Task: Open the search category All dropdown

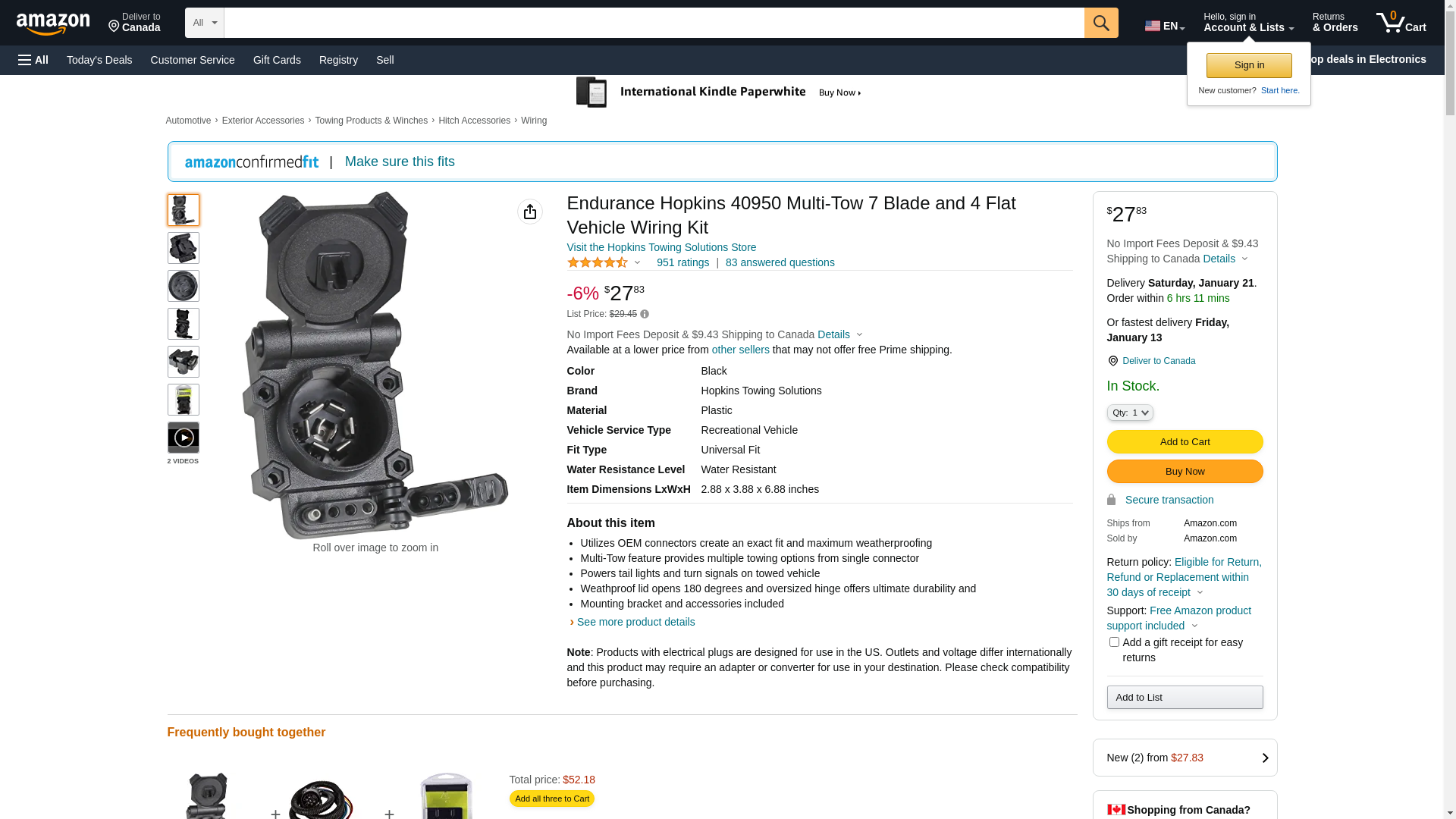Action: tap(205, 23)
